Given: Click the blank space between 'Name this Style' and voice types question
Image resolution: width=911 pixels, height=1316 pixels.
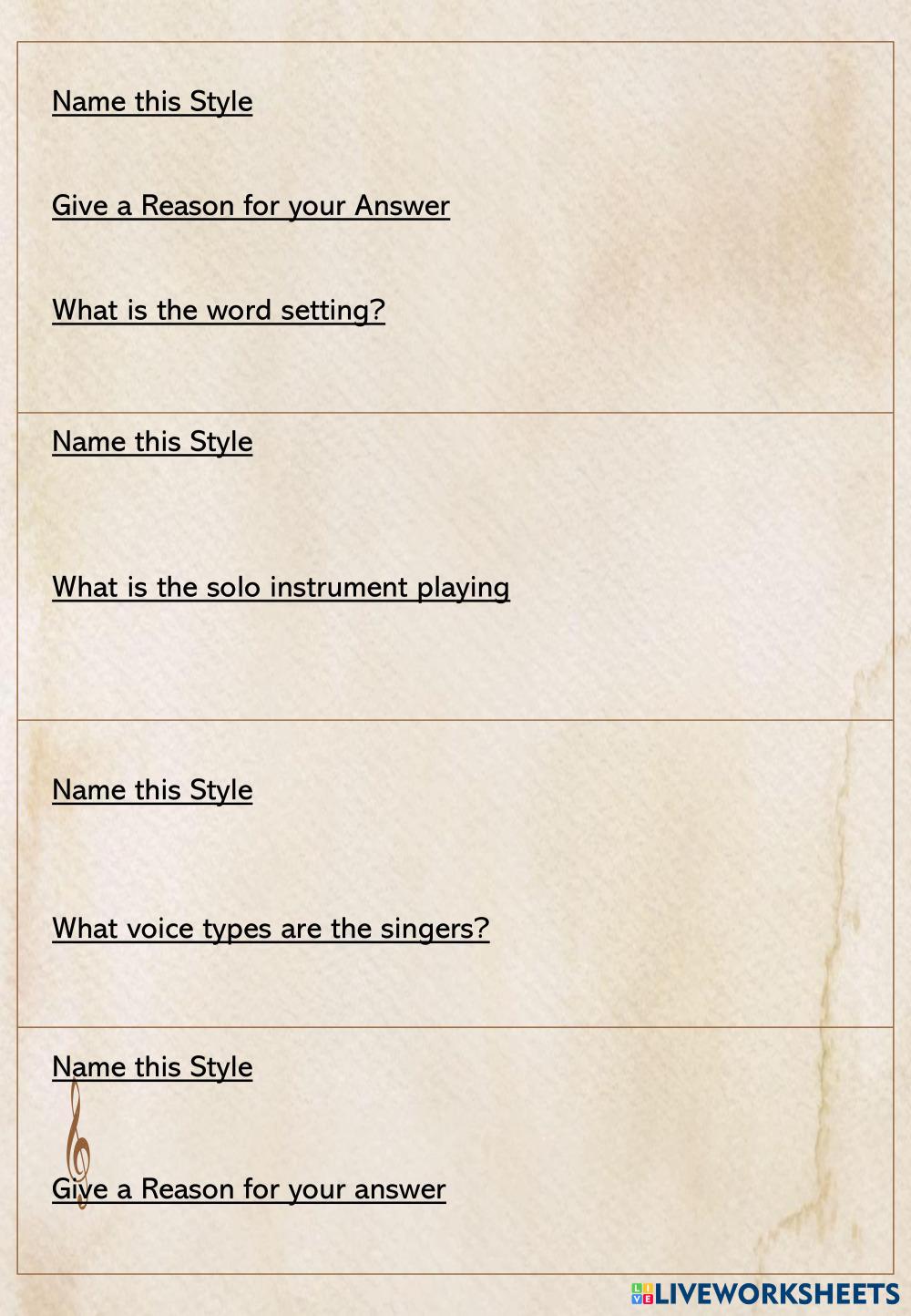Looking at the screenshot, I should [x=273, y=858].
